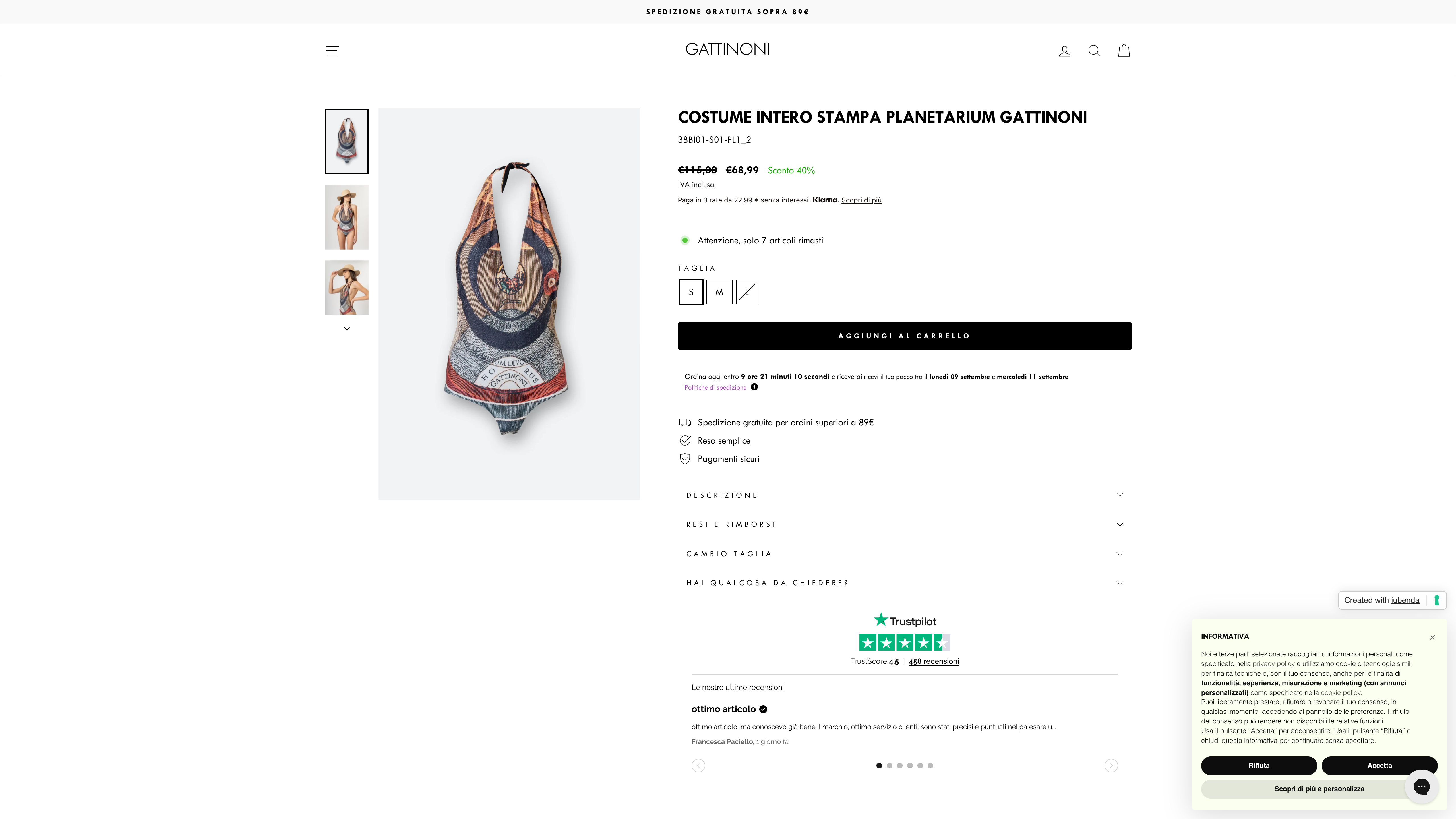Close the Informativa cookie notice
This screenshot has width=1456, height=819.
(x=1432, y=638)
